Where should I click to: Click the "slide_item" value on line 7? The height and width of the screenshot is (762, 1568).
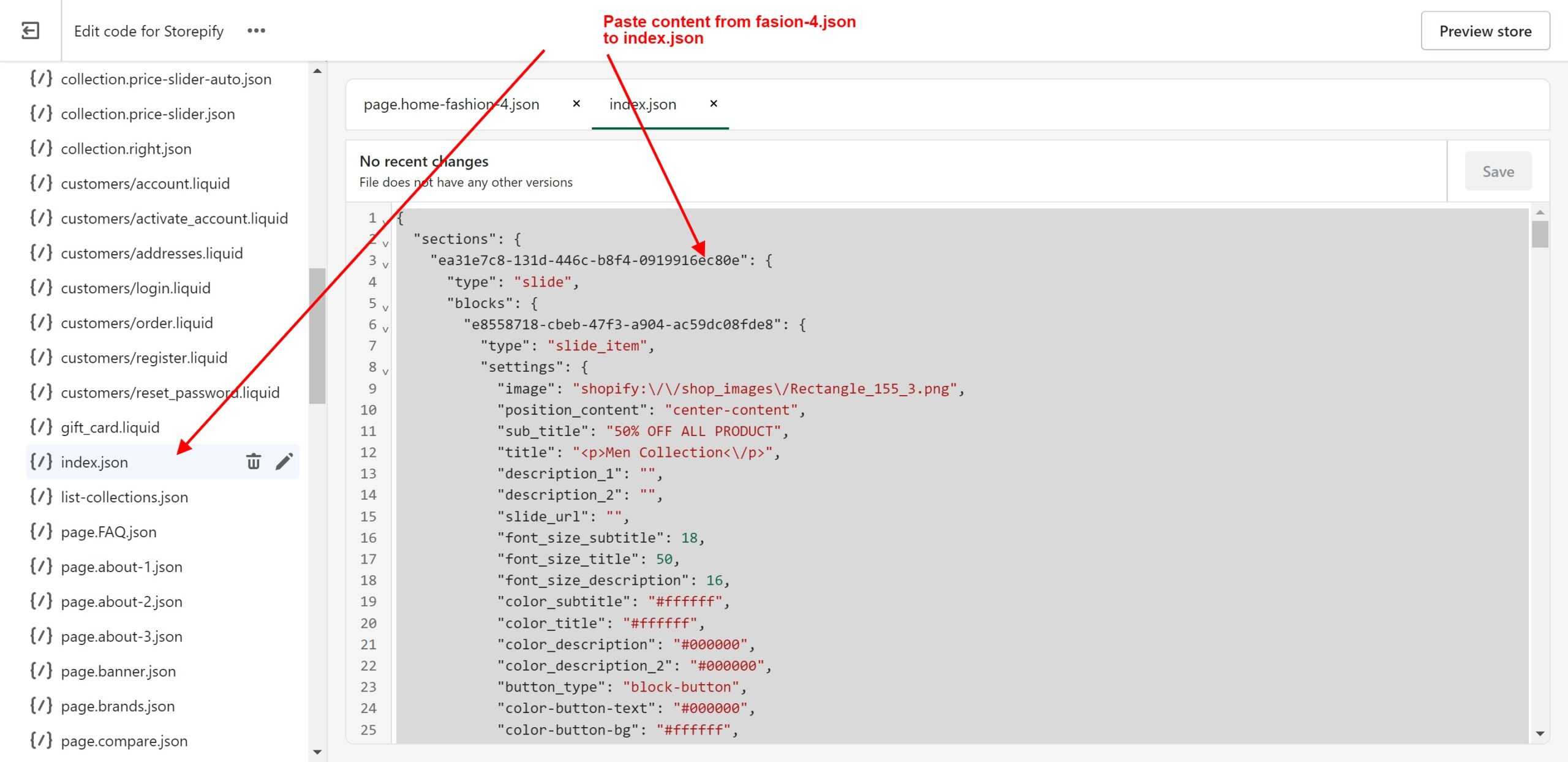(x=597, y=346)
